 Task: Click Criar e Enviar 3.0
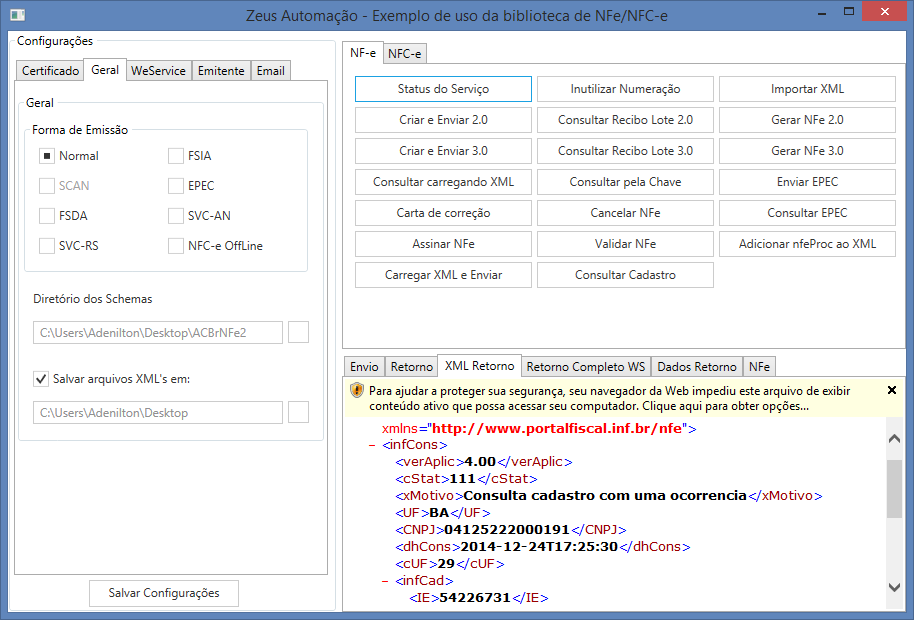[443, 151]
